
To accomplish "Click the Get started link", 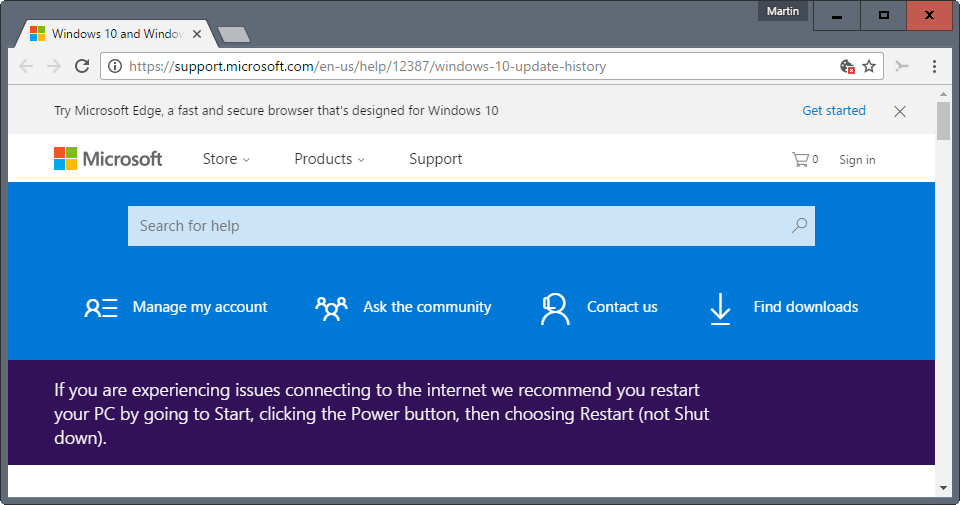I will click(834, 111).
